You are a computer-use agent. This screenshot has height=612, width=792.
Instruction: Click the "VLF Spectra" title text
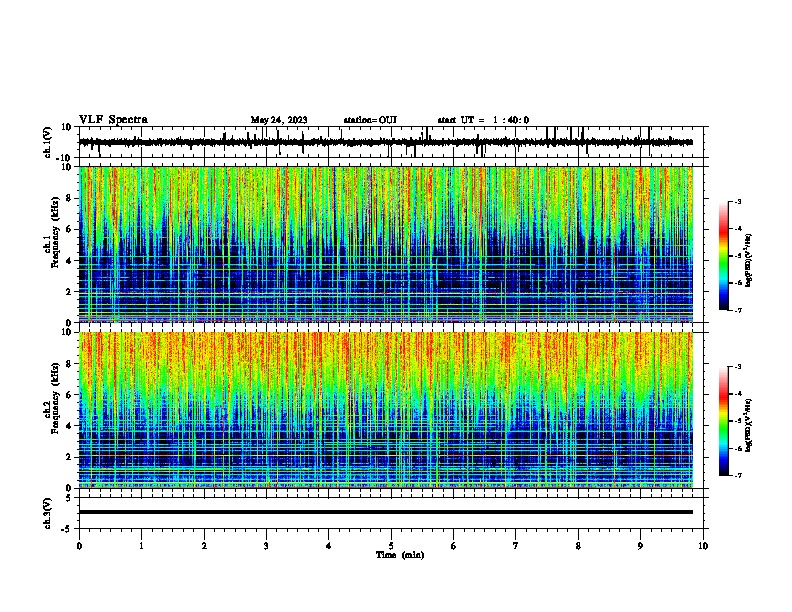click(113, 120)
